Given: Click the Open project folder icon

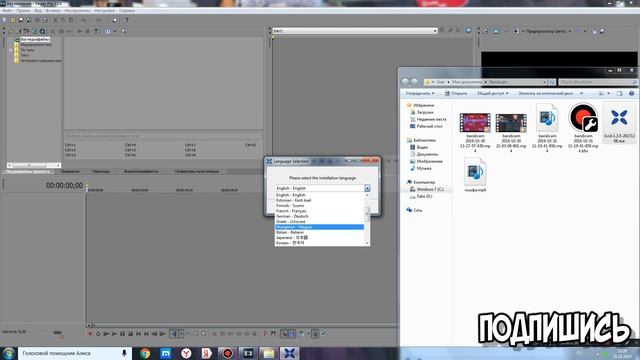Looking at the screenshot, I should (x=13, y=20).
